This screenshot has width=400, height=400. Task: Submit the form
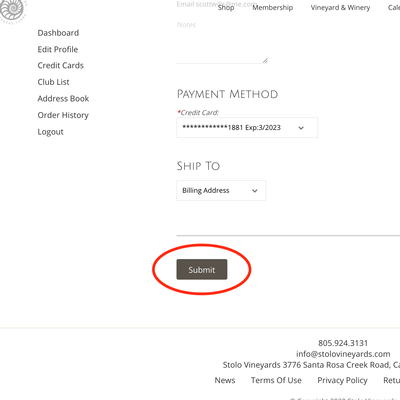(x=202, y=269)
